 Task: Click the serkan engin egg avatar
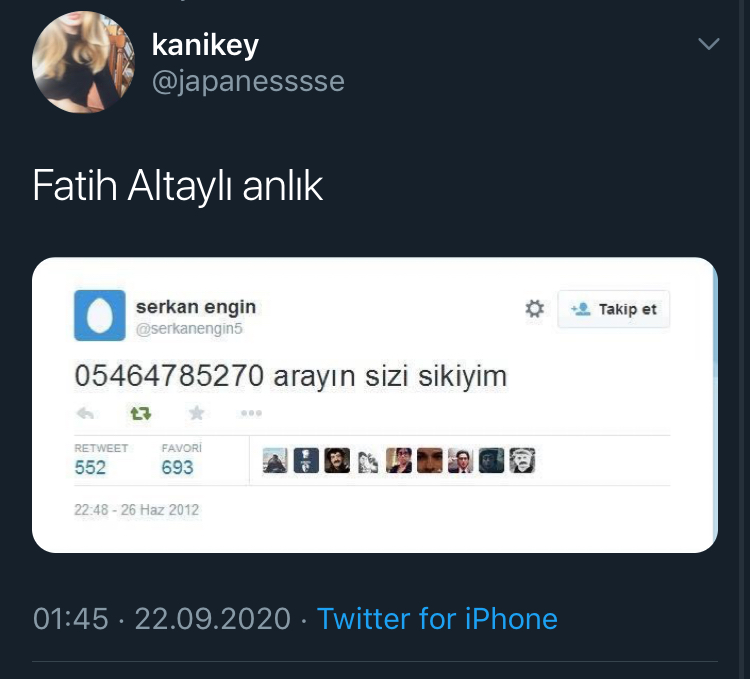pyautogui.click(x=99, y=315)
